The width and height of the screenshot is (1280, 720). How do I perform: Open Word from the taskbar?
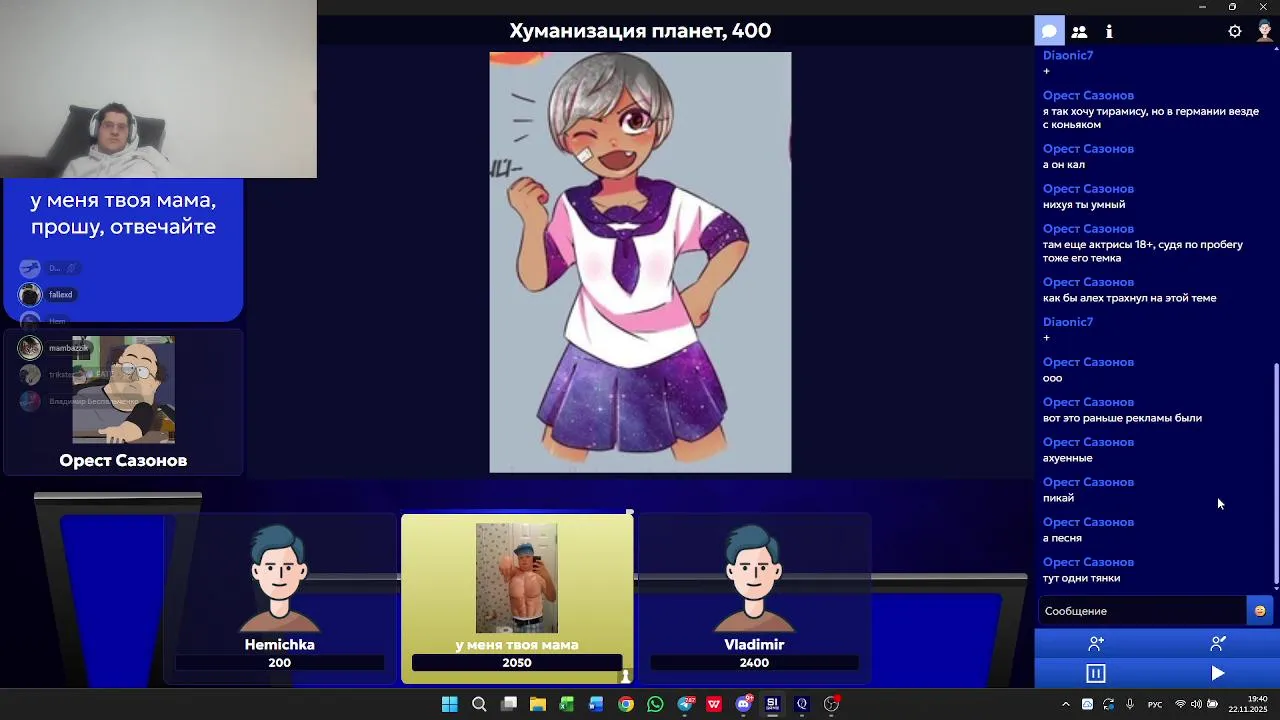coord(596,704)
